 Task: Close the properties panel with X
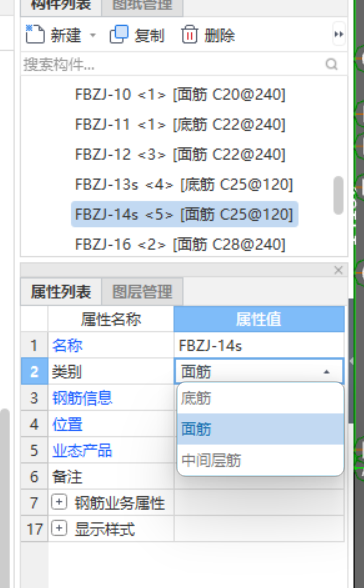pyautogui.click(x=339, y=270)
